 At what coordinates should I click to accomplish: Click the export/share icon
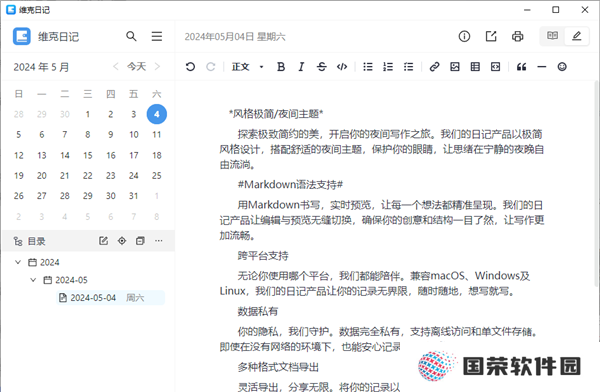click(491, 36)
